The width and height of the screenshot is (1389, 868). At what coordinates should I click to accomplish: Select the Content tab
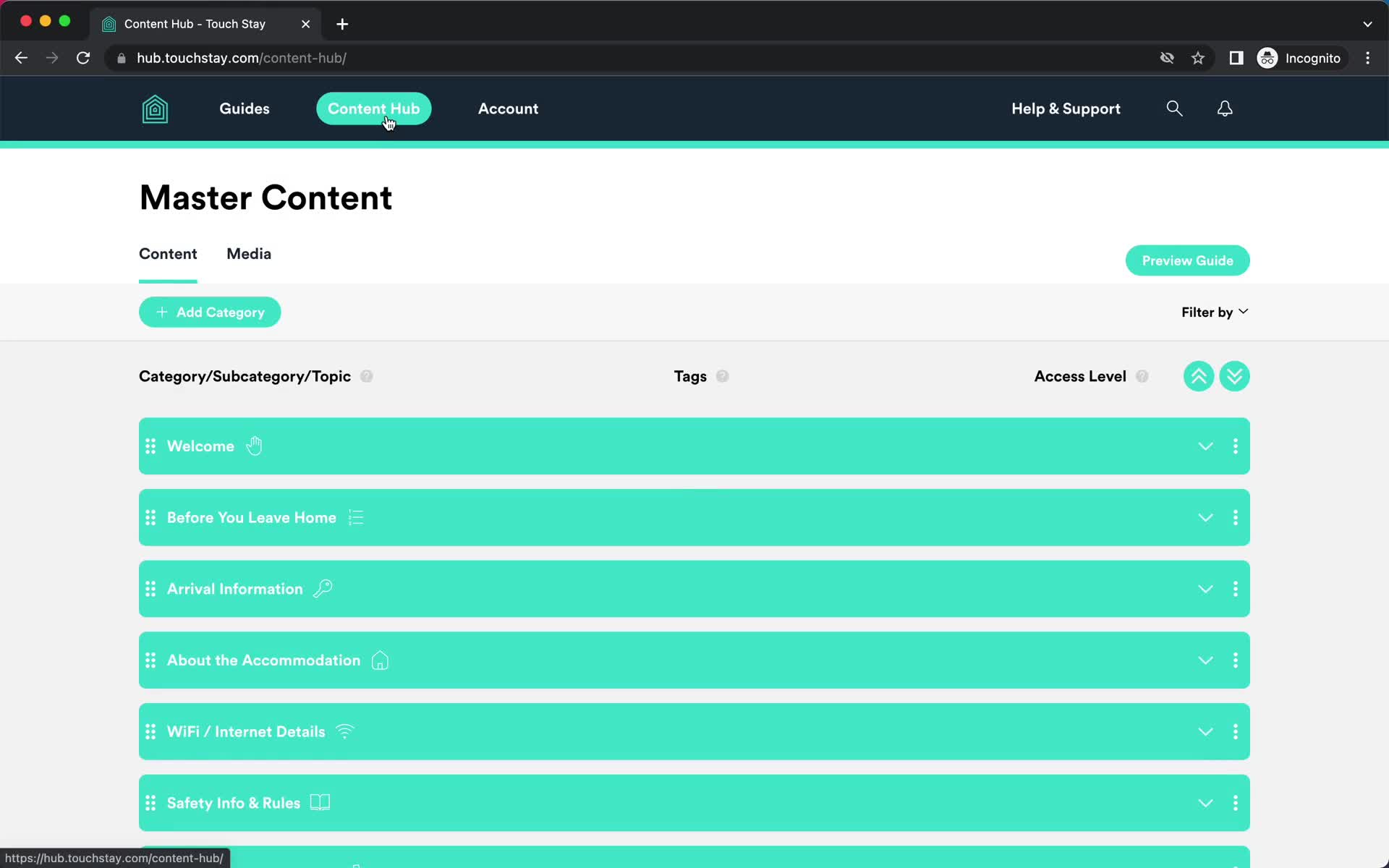(x=167, y=254)
